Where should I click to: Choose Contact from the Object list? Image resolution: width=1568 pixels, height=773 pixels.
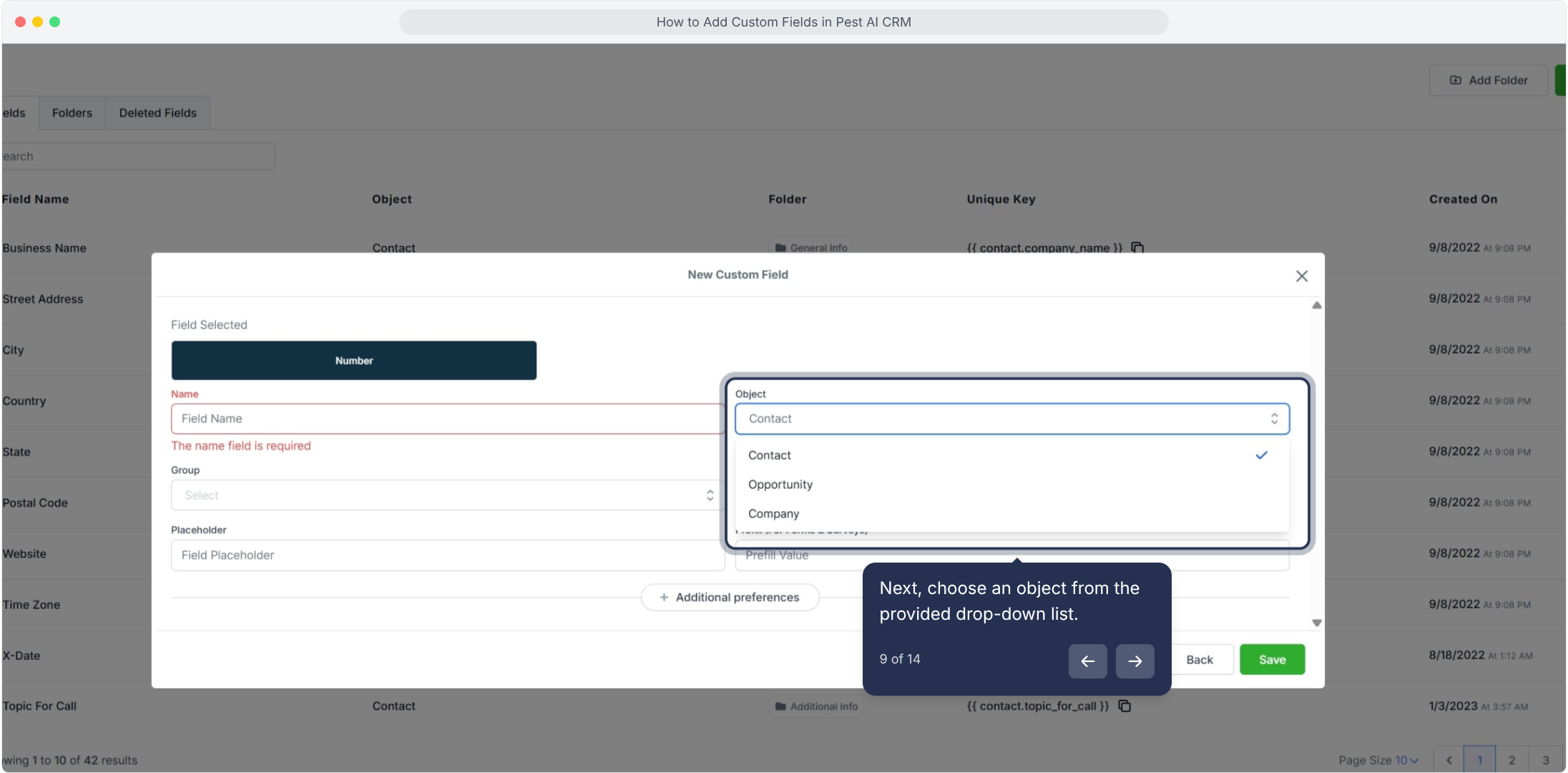pyautogui.click(x=1012, y=455)
